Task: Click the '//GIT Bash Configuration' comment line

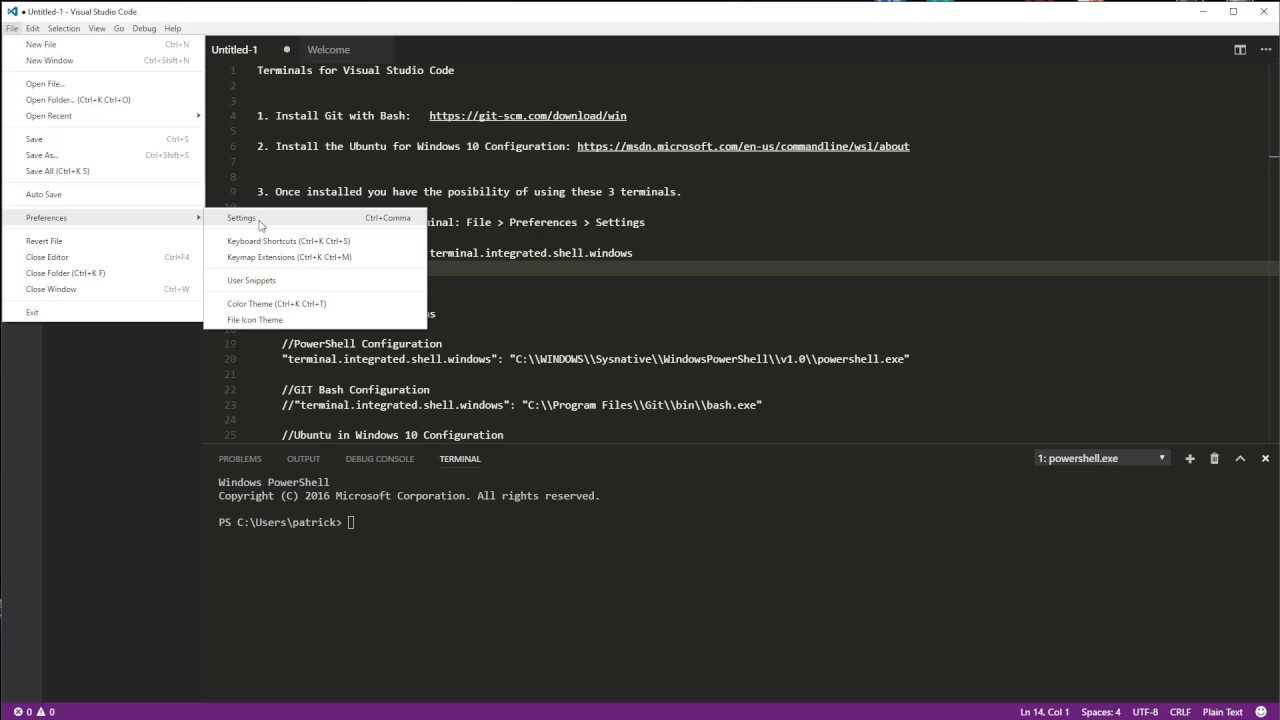Action: click(356, 390)
